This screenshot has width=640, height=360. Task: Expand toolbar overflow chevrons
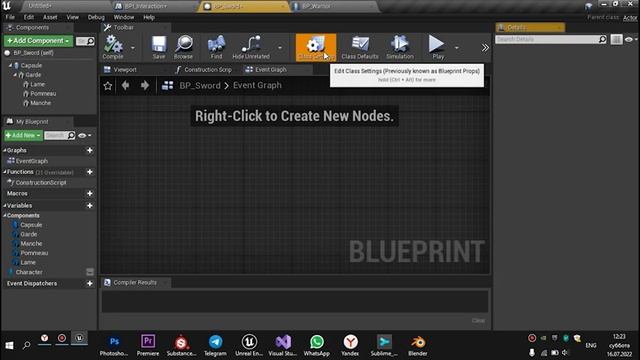pos(485,48)
